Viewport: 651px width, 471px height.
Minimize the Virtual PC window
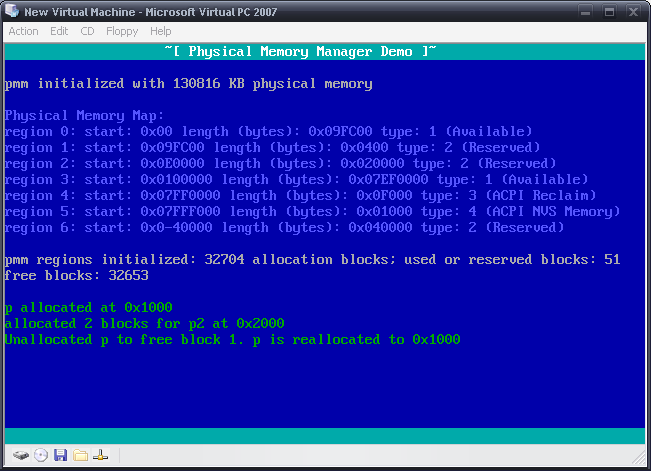[586, 12]
